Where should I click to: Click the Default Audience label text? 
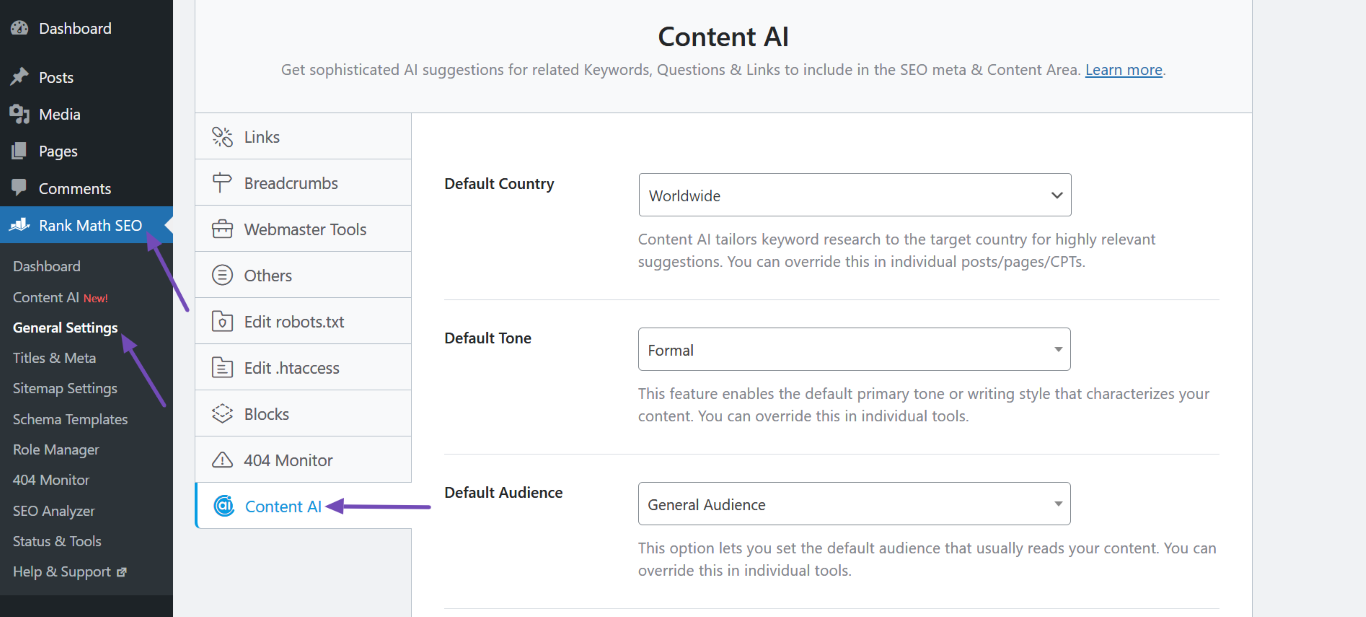[x=504, y=492]
